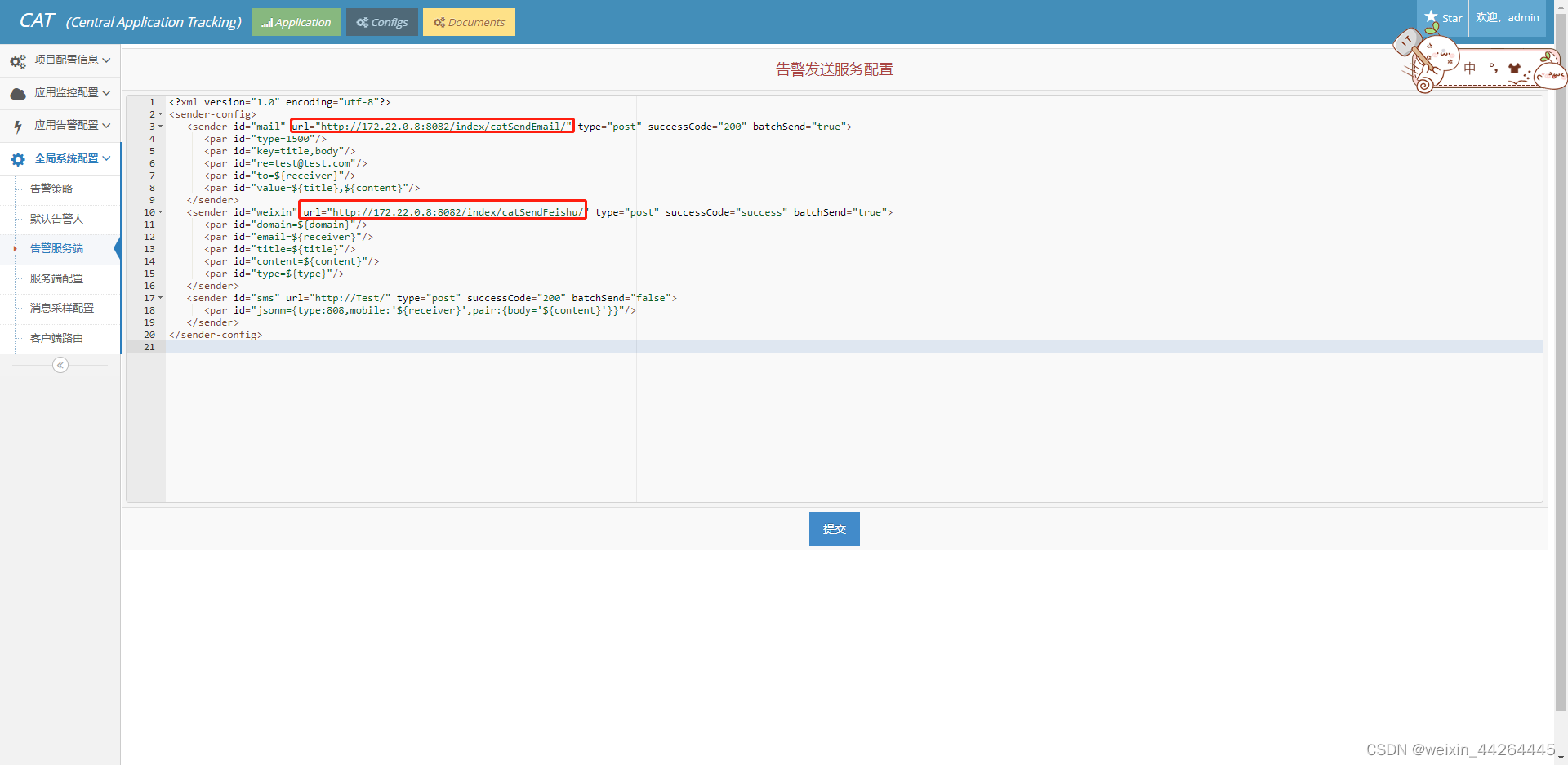Viewport: 1568px width, 765px height.
Task: Click the gears icon beside 项目配置信息
Action: (x=18, y=60)
